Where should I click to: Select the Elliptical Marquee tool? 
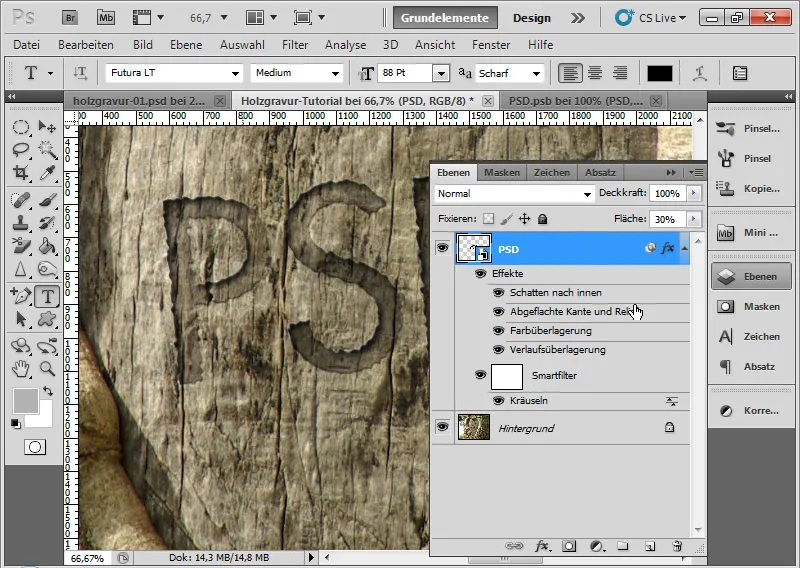click(20, 127)
